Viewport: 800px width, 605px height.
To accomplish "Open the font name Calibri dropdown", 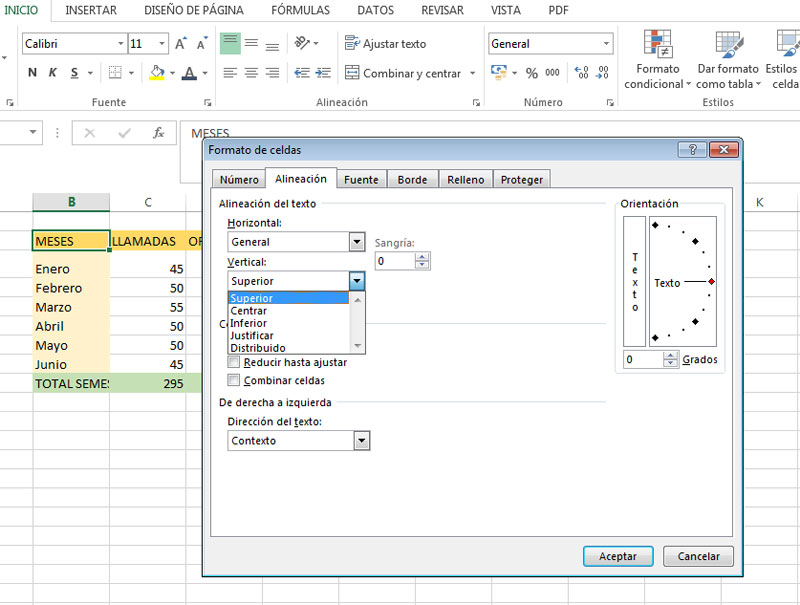I will tap(120, 44).
